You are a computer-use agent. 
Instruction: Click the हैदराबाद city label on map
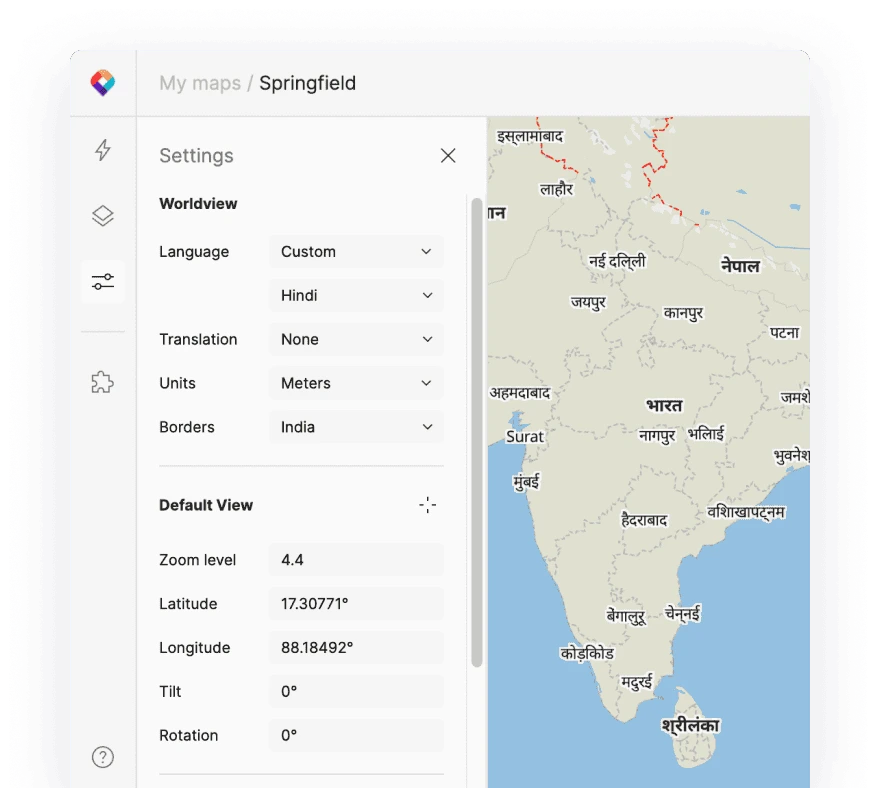[x=644, y=520]
